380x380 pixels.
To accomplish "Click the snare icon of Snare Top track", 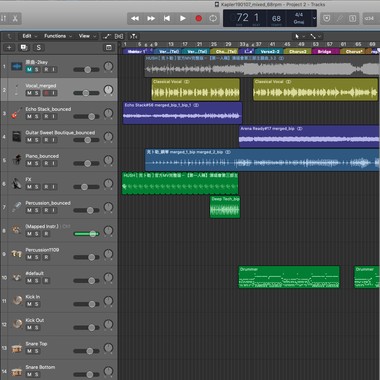I will (17, 348).
